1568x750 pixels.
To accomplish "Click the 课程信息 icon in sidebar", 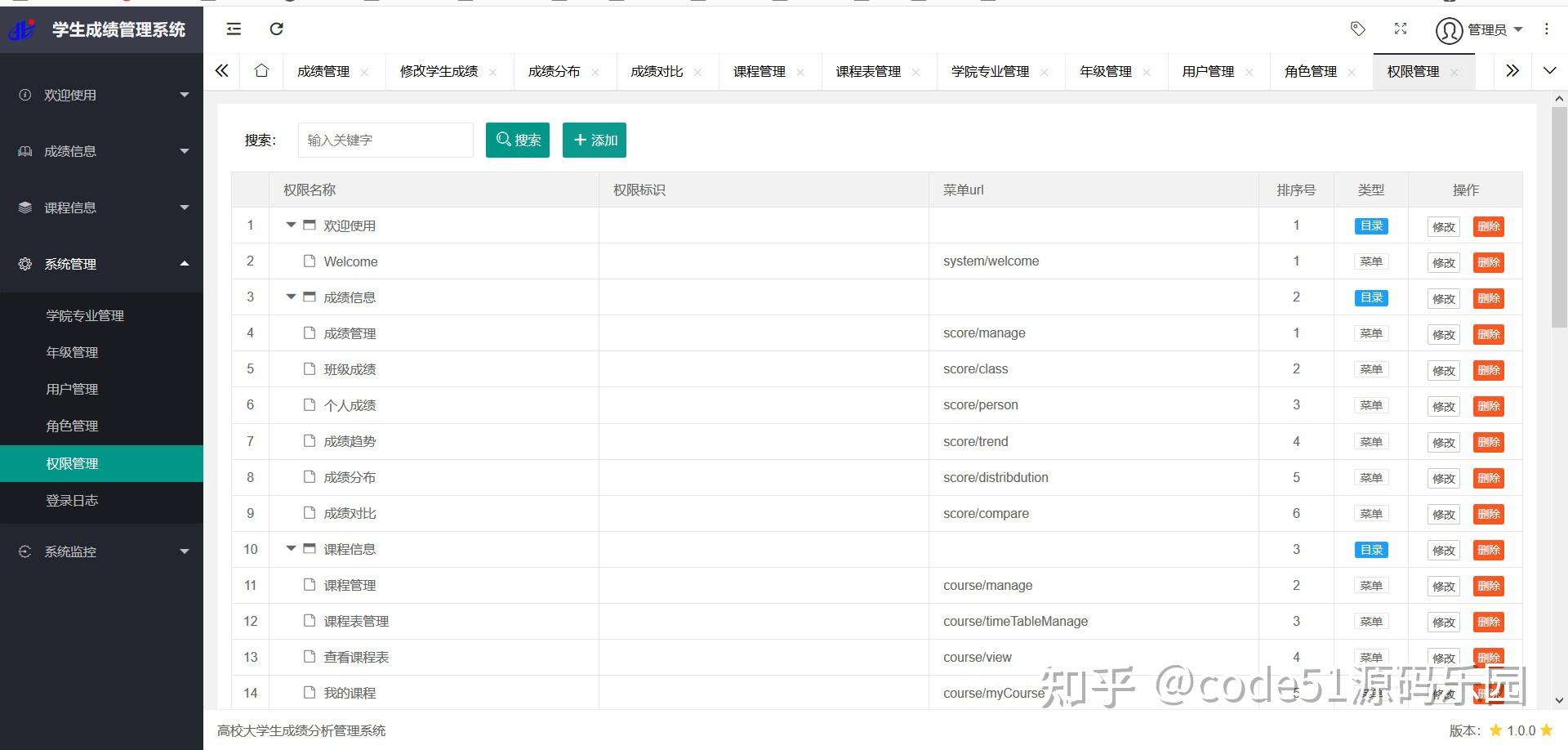I will (x=24, y=208).
